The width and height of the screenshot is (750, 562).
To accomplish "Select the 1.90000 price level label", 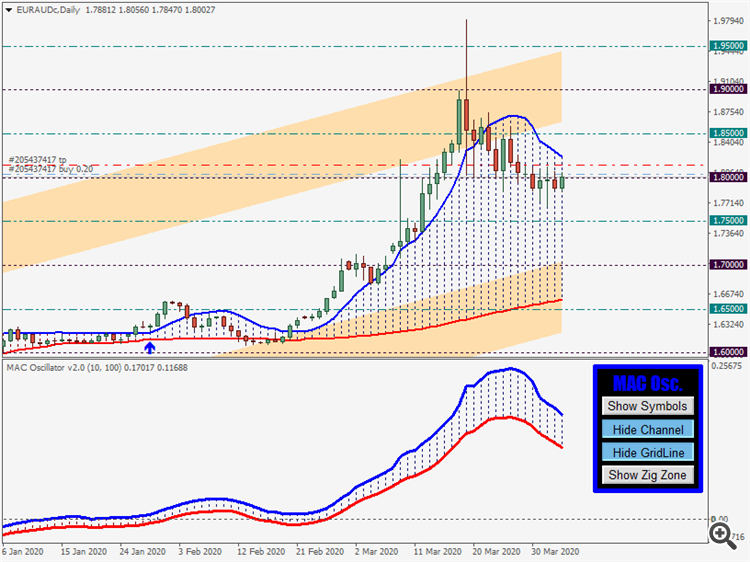I will (728, 89).
